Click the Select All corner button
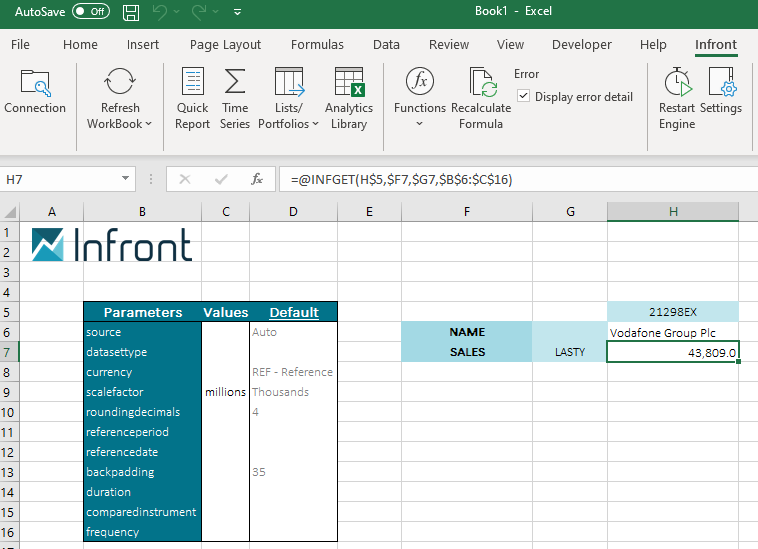758x549 pixels. [9, 212]
